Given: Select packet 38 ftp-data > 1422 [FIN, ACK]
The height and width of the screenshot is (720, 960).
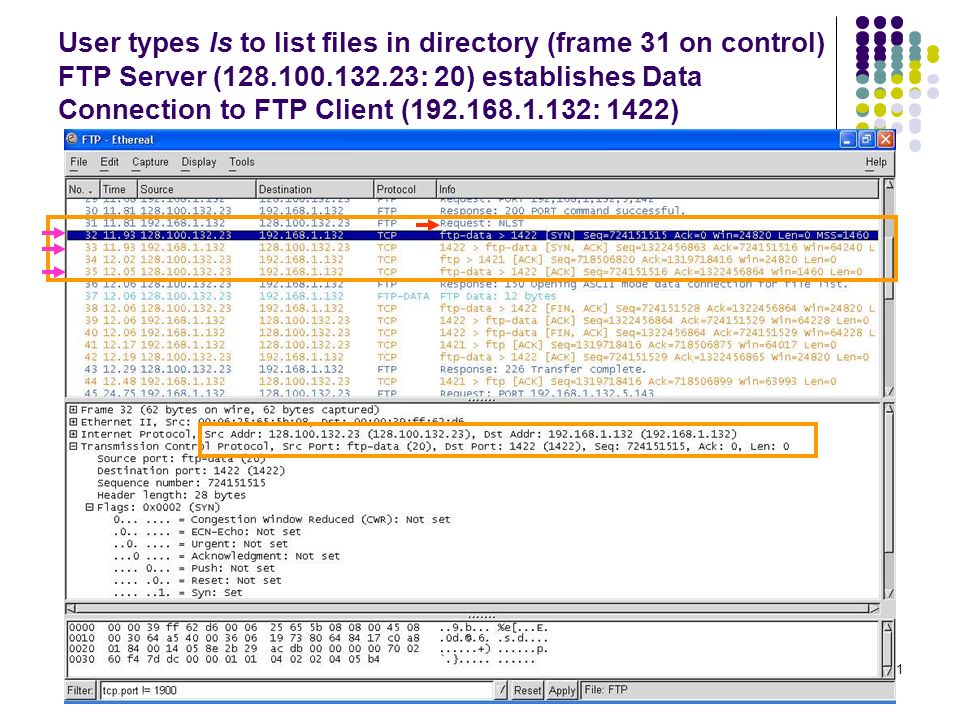Looking at the screenshot, I should point(474,309).
